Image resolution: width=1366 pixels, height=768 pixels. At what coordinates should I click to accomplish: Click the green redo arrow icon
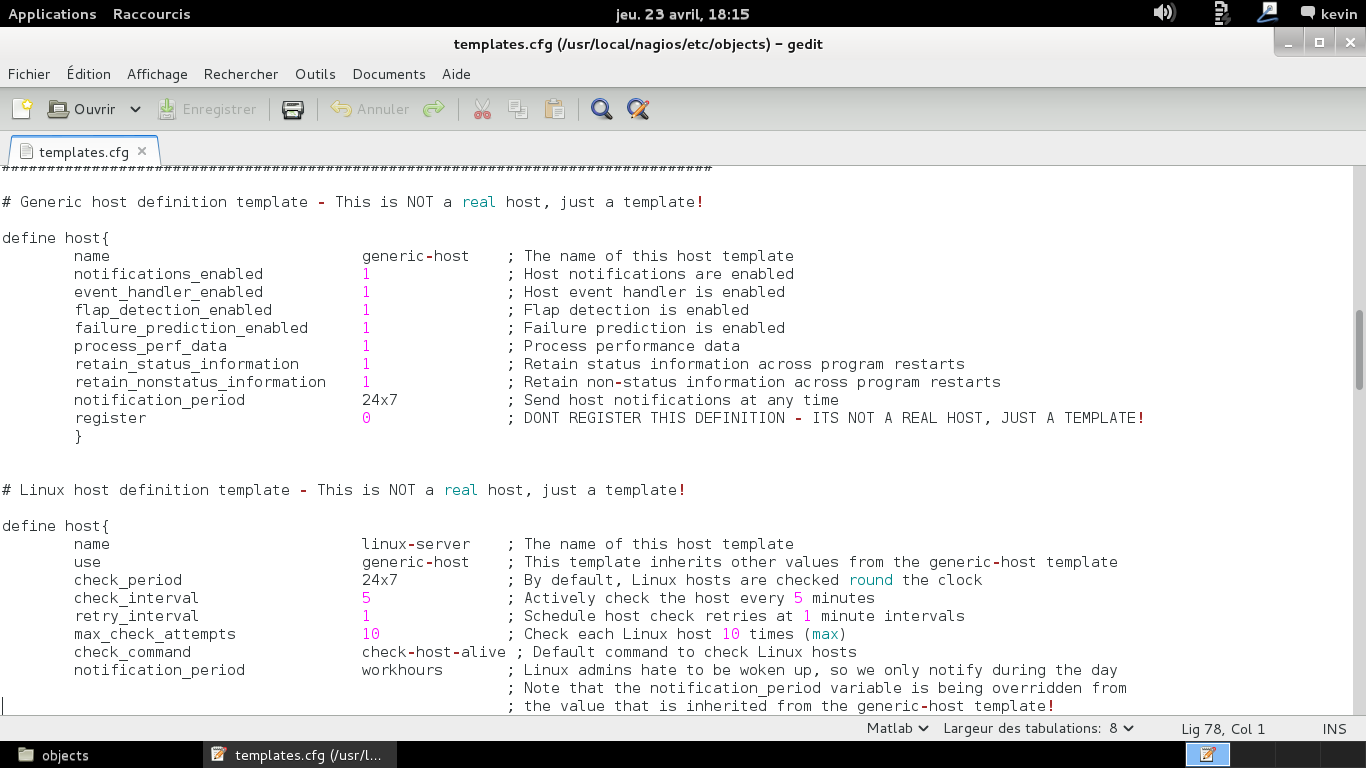[433, 109]
